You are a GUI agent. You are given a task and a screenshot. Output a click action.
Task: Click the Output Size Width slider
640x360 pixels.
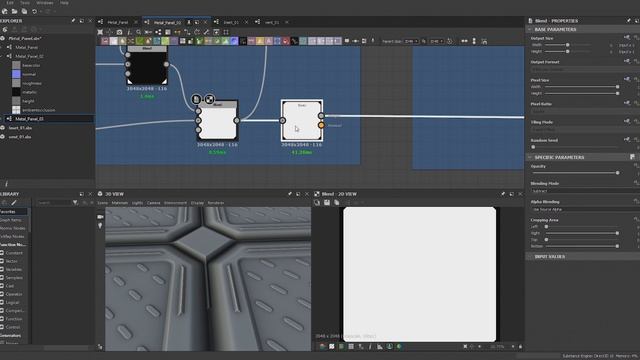pyautogui.click(x=568, y=45)
